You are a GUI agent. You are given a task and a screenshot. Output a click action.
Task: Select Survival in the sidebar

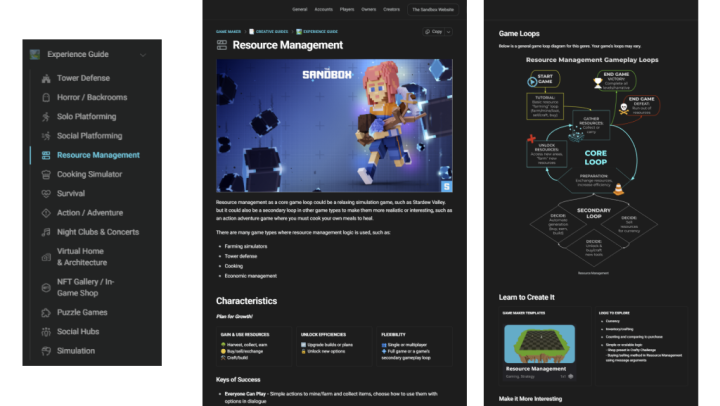coord(71,194)
